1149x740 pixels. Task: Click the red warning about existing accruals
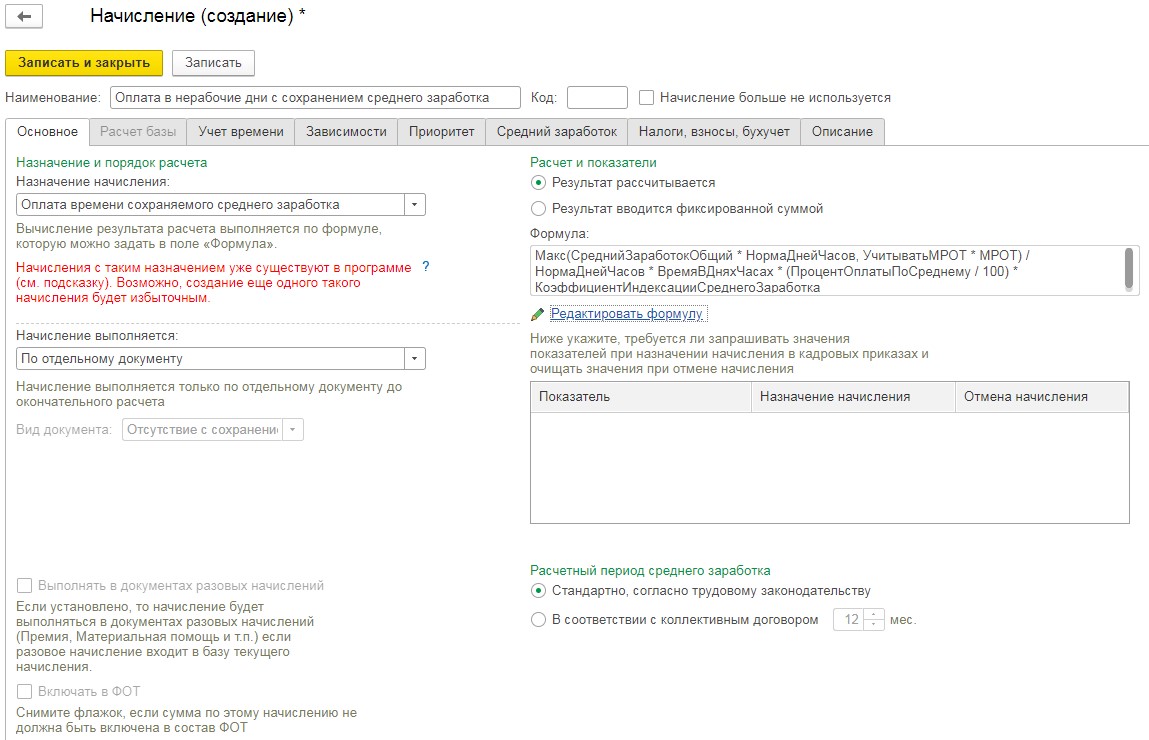point(213,282)
